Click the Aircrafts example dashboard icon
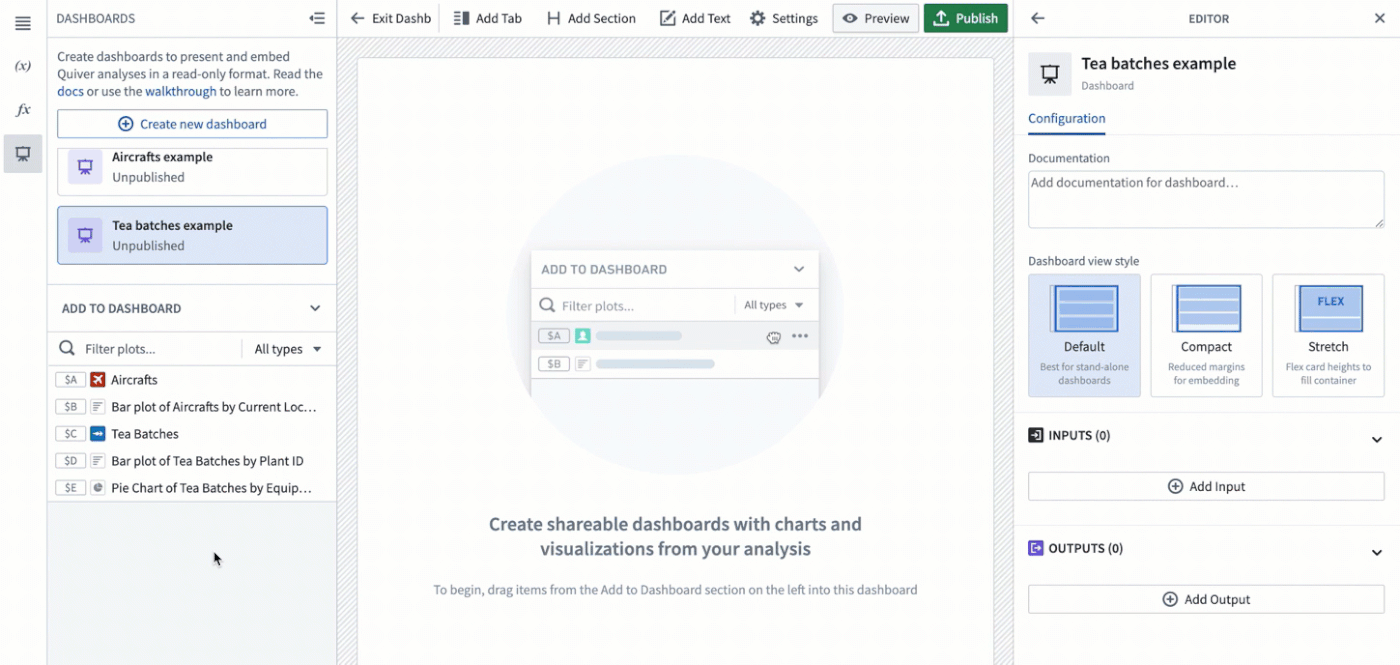Screen dimensions: 1400x665 [x=85, y=167]
